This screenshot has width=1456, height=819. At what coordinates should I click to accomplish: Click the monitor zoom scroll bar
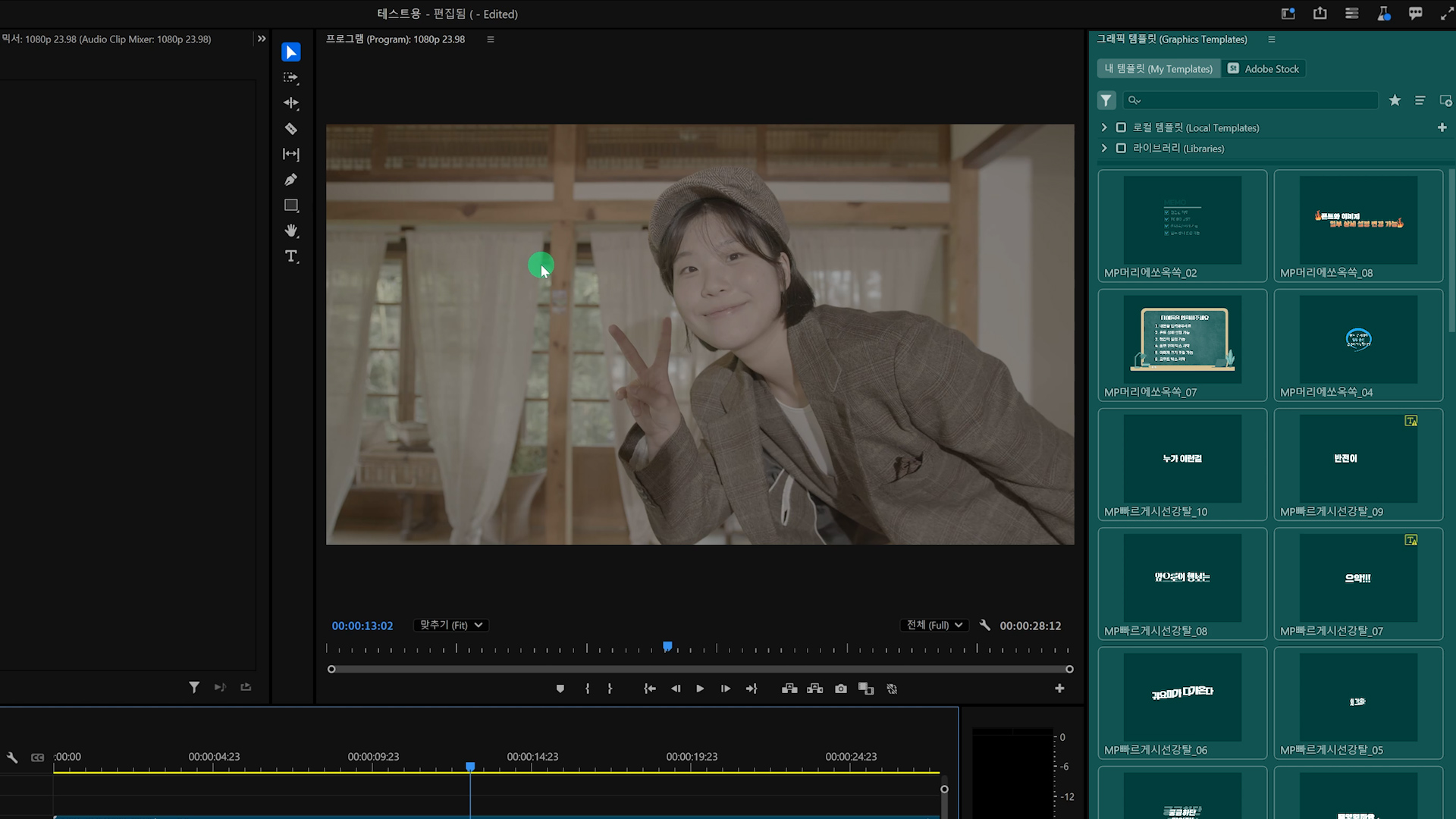click(x=700, y=669)
